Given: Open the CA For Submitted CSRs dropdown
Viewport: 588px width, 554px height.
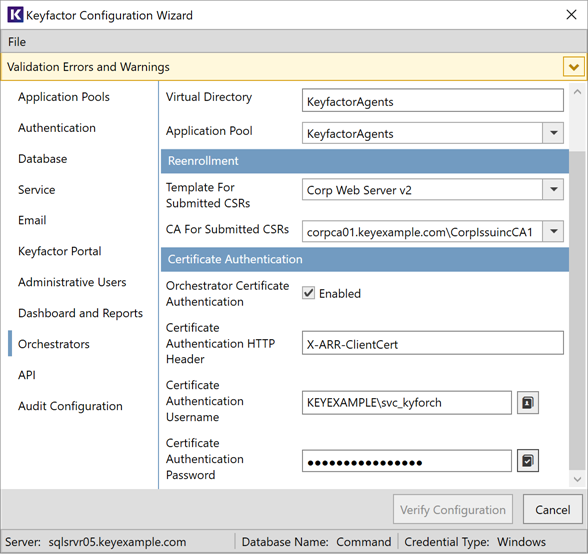Looking at the screenshot, I should click(553, 231).
